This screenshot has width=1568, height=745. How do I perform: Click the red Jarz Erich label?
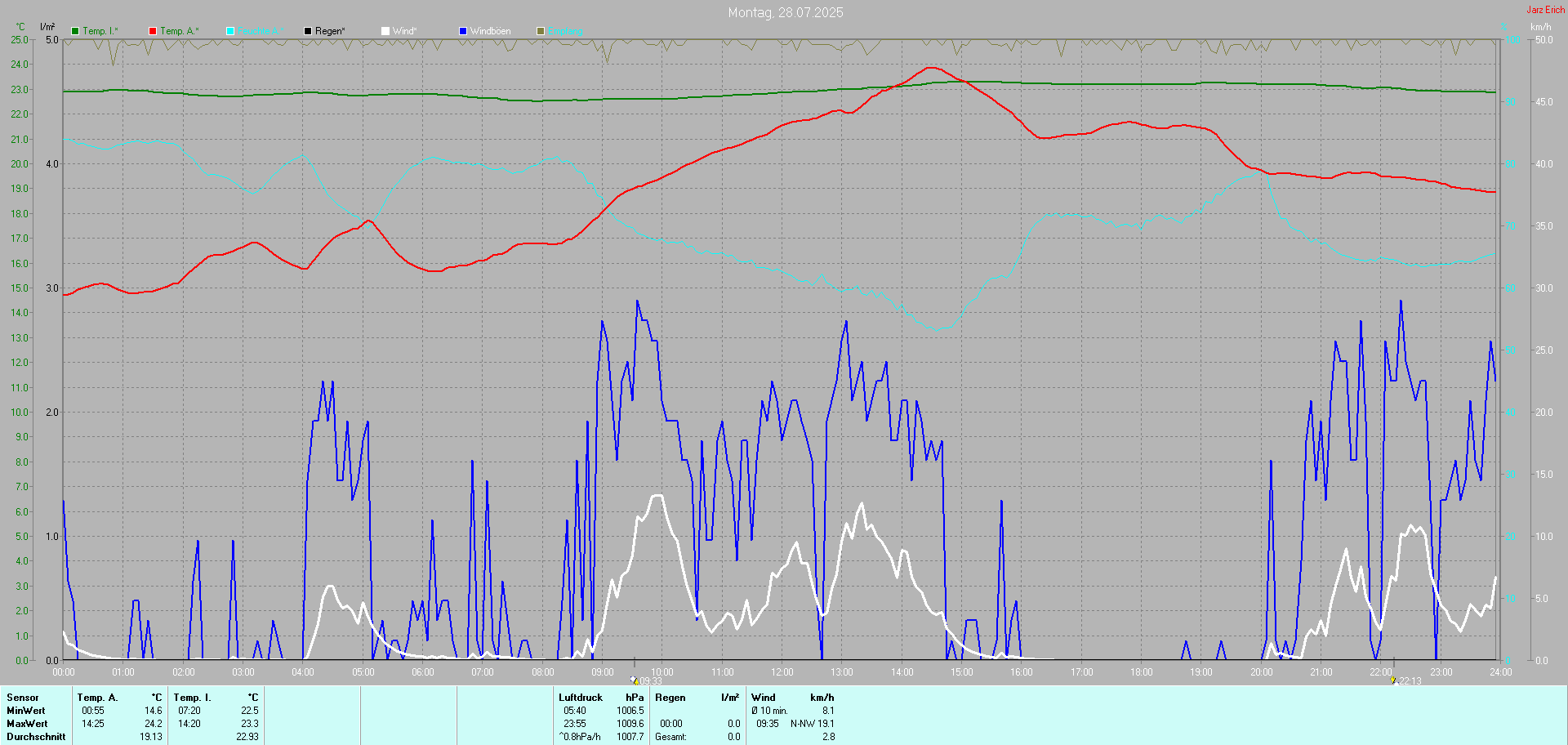coord(1546,10)
